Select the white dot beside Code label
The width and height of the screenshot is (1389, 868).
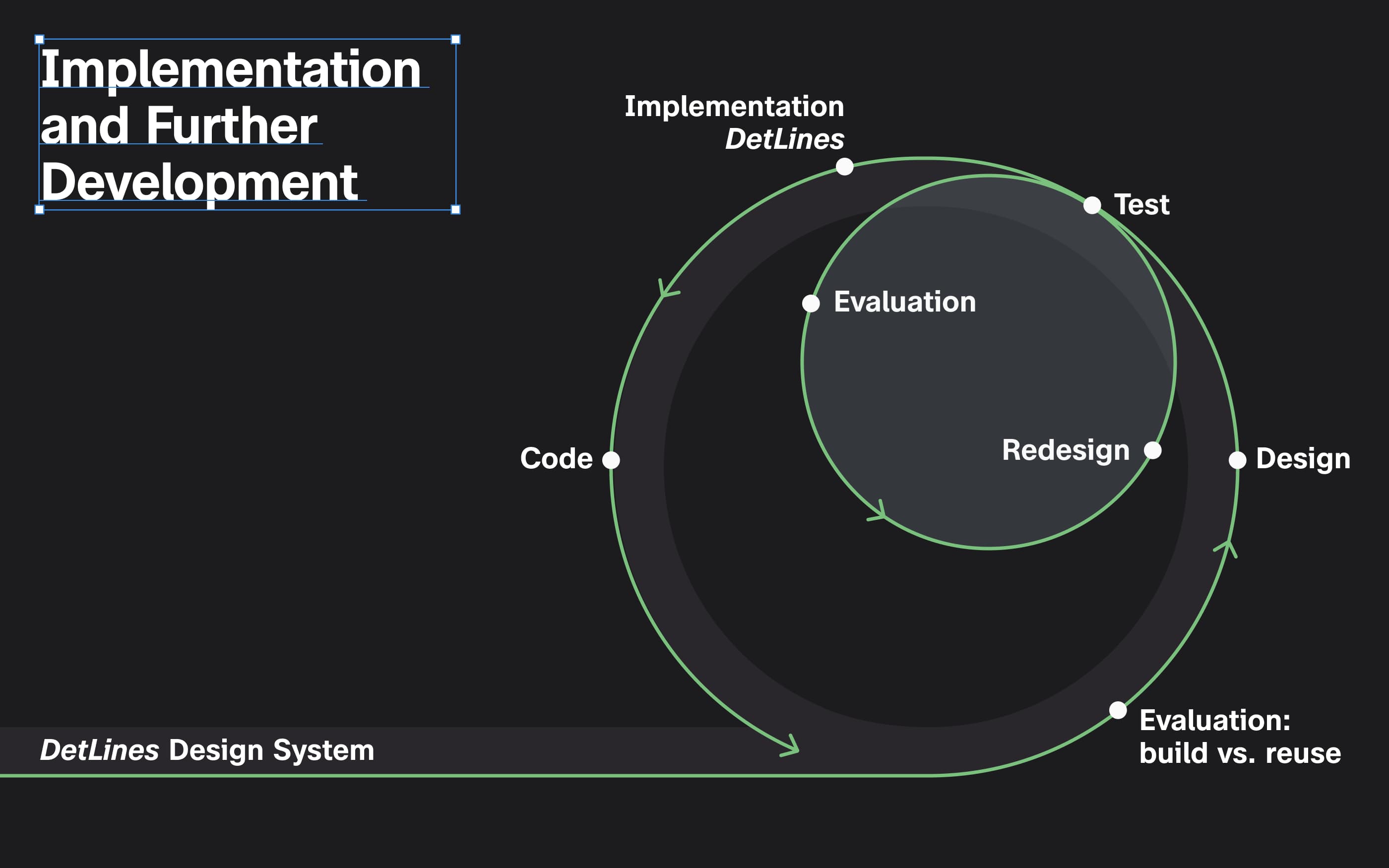tap(611, 460)
